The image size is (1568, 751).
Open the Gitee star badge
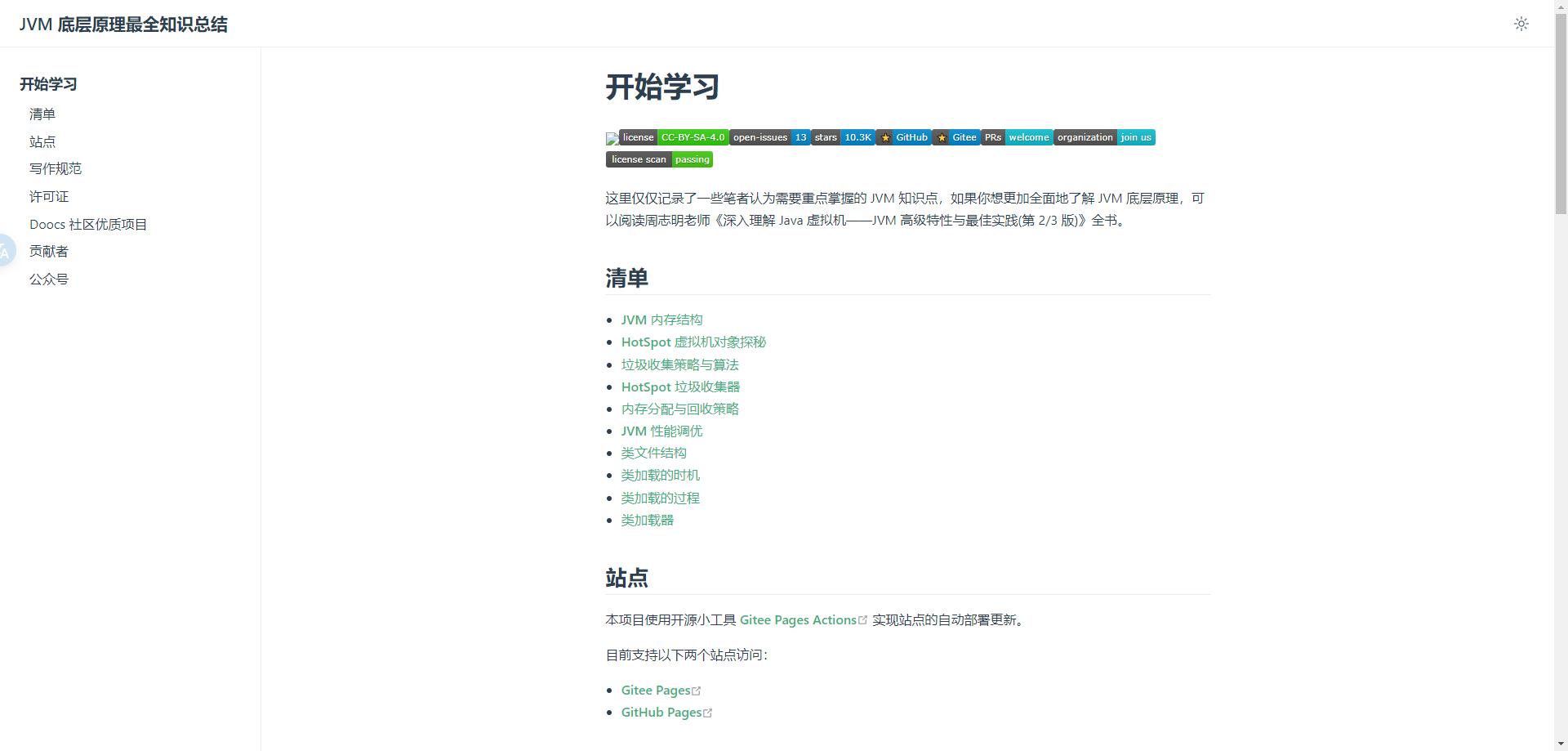pyautogui.click(x=956, y=137)
